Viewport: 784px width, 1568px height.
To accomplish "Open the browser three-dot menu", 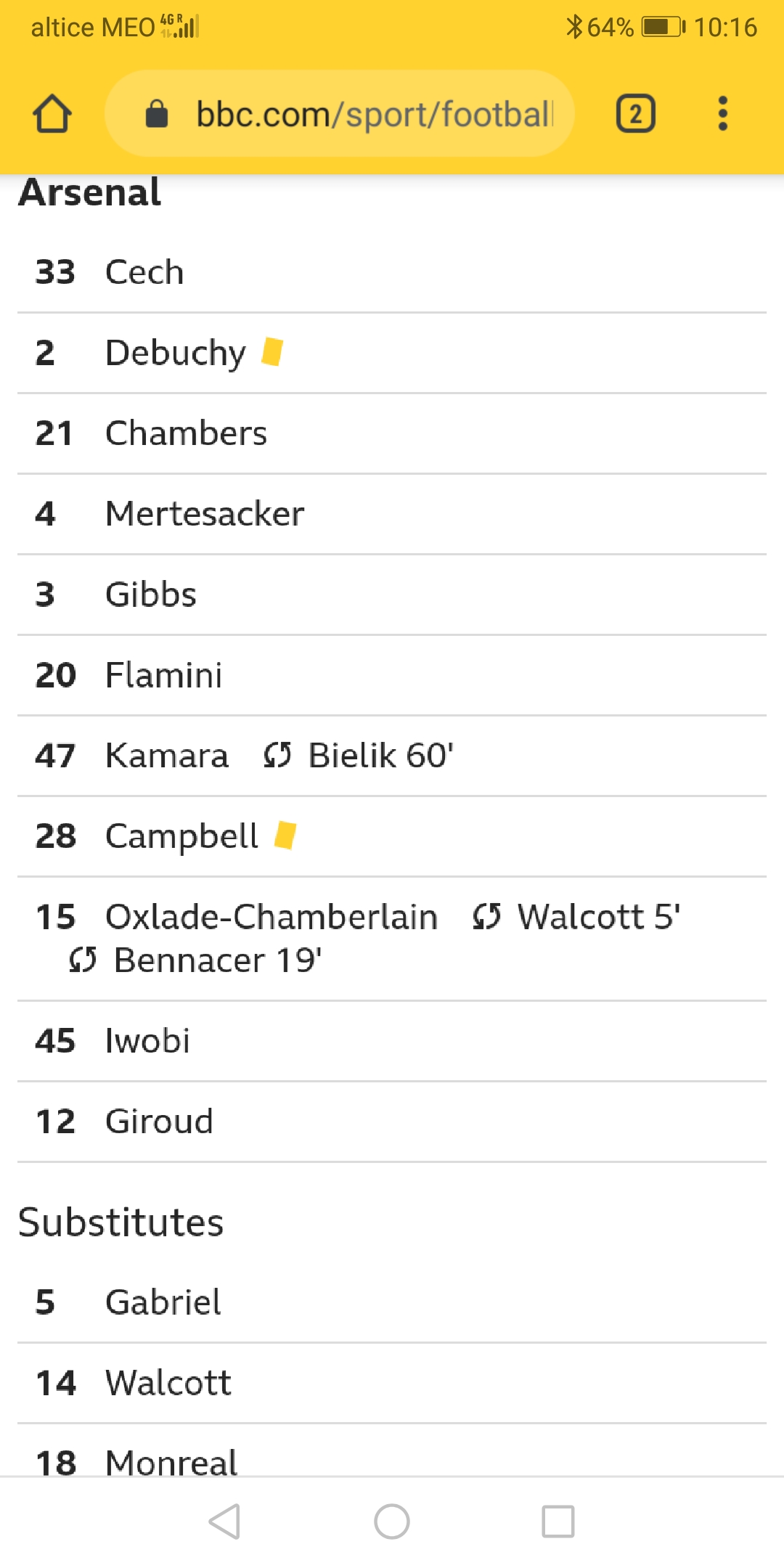I will (x=722, y=114).
